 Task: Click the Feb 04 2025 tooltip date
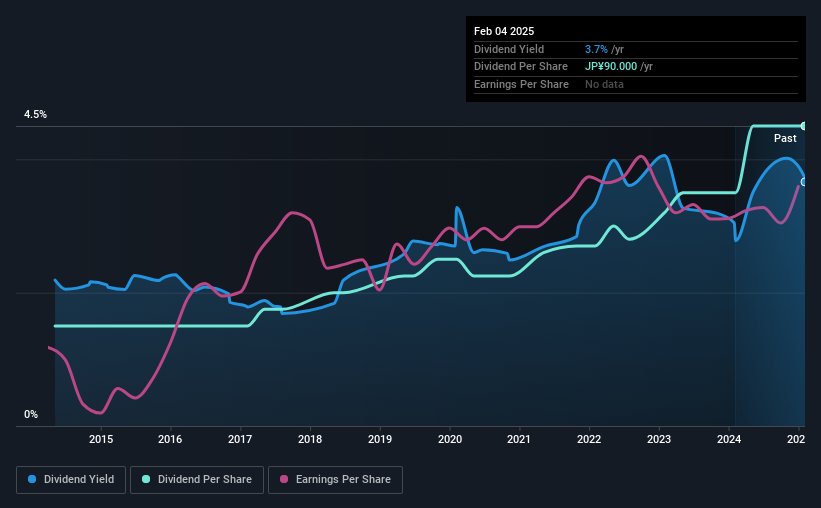(x=504, y=31)
